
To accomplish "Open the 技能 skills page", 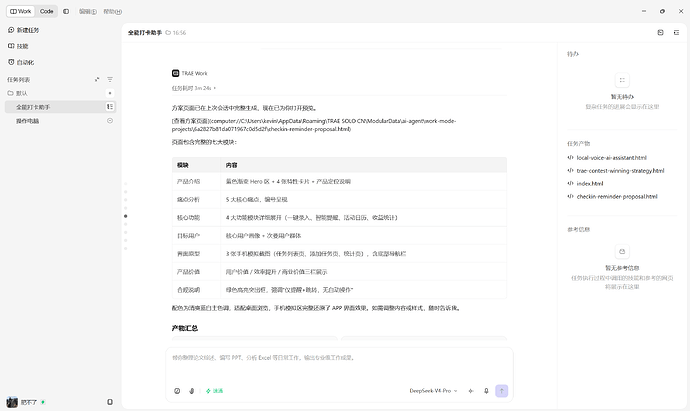I will pos(18,46).
